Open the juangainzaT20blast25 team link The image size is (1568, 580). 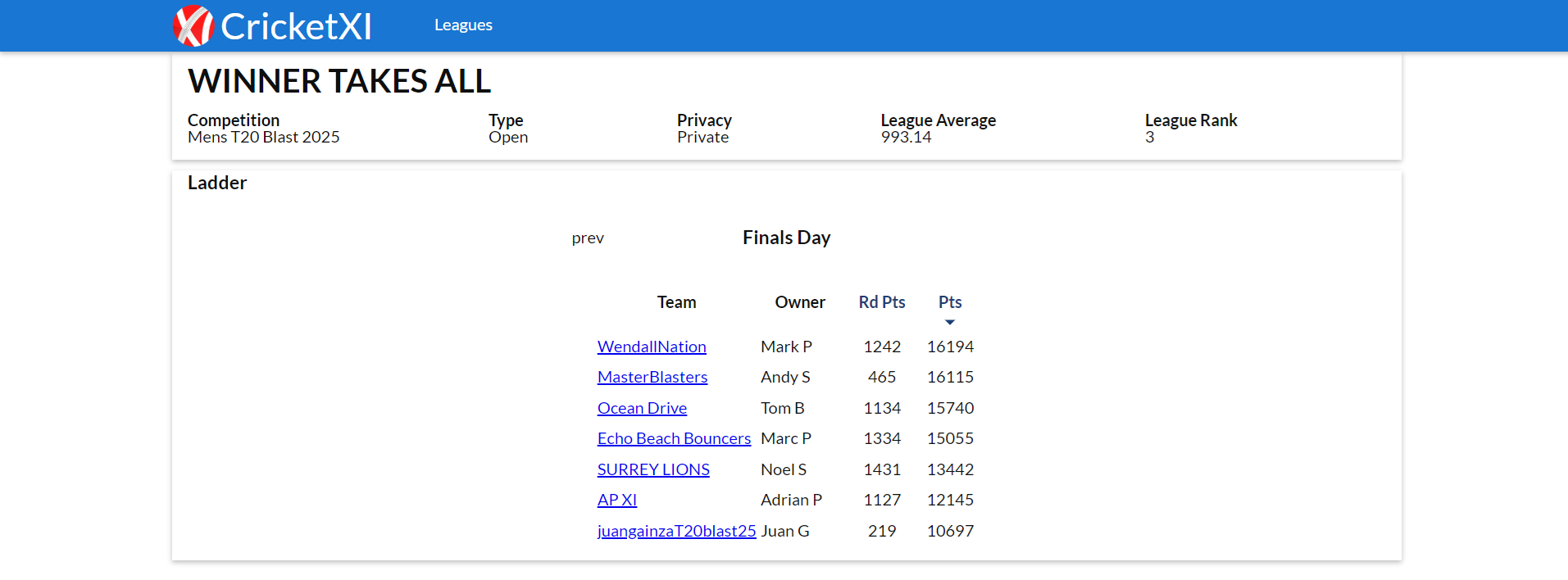676,531
